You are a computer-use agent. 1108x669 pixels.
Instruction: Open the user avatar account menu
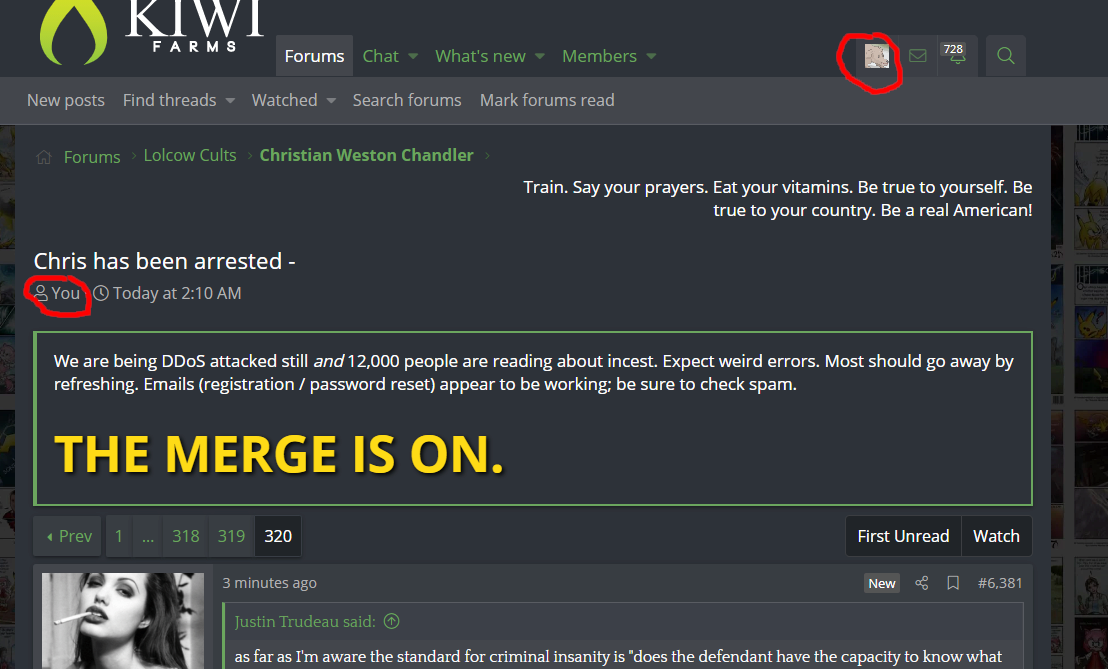click(877, 56)
